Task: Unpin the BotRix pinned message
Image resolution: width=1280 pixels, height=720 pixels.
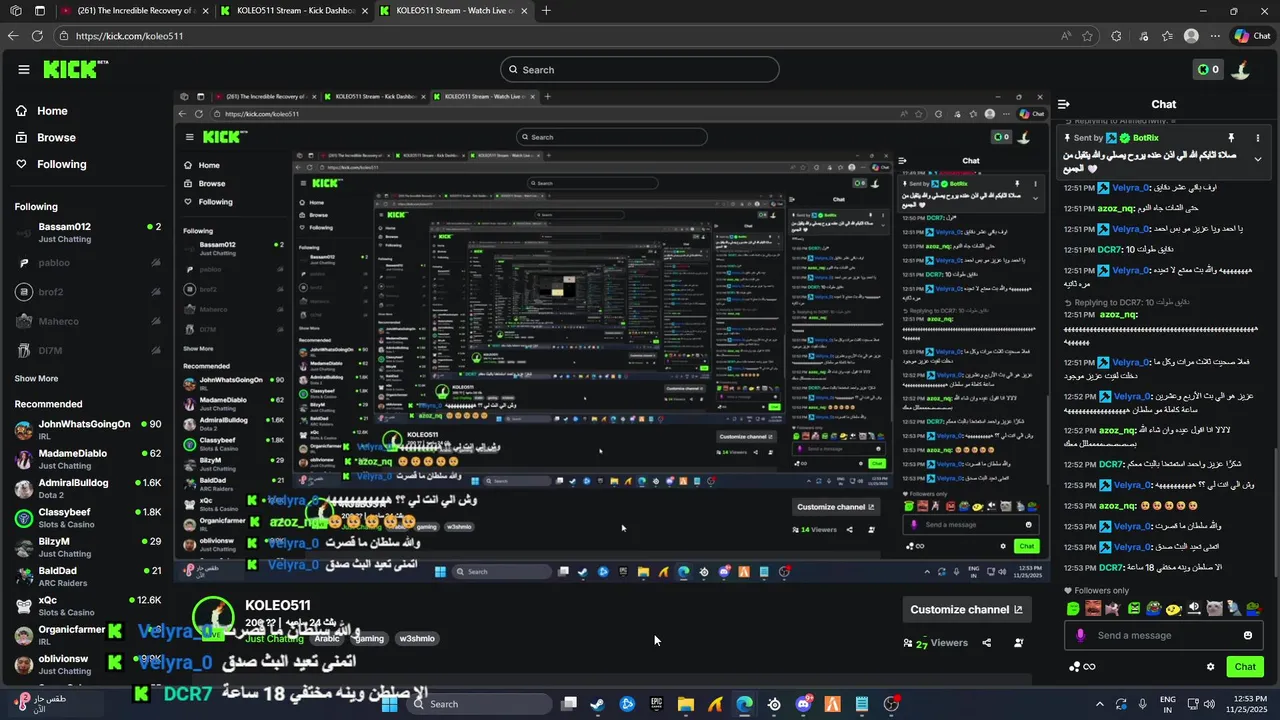Action: click(1231, 138)
